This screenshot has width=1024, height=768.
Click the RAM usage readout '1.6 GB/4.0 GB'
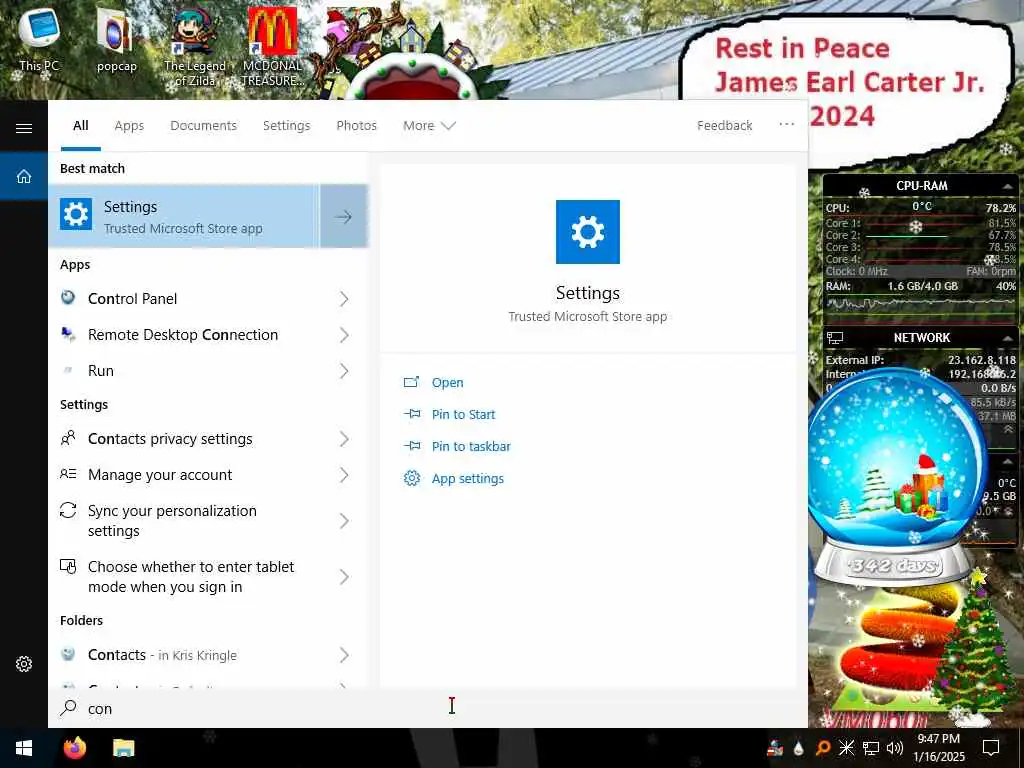pyautogui.click(x=922, y=286)
